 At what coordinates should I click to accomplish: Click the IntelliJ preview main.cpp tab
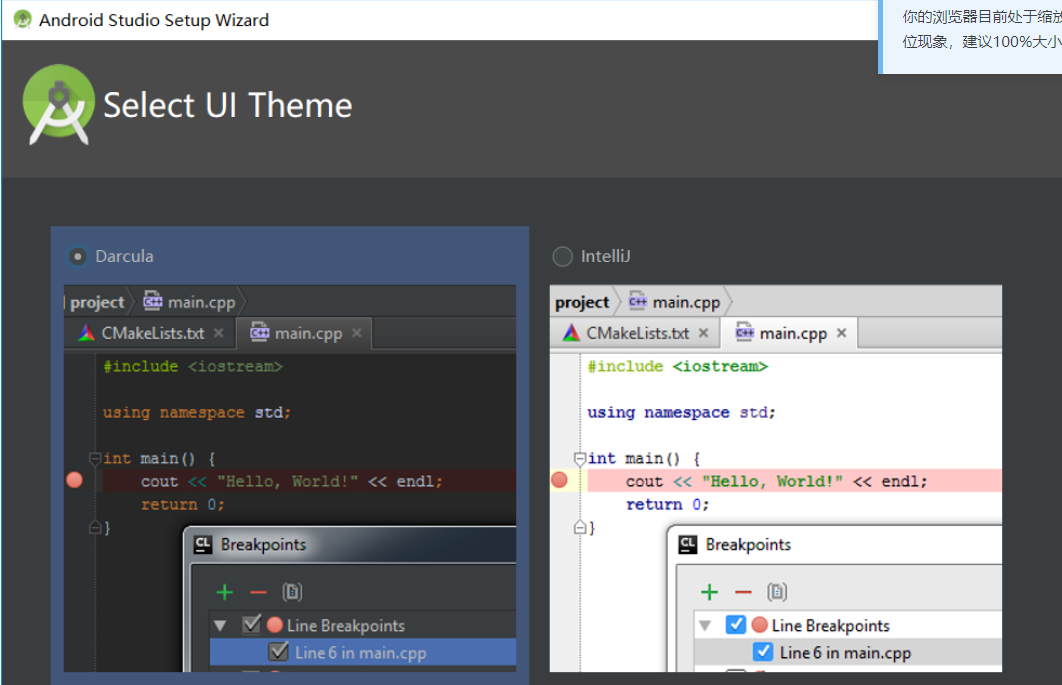[x=789, y=333]
